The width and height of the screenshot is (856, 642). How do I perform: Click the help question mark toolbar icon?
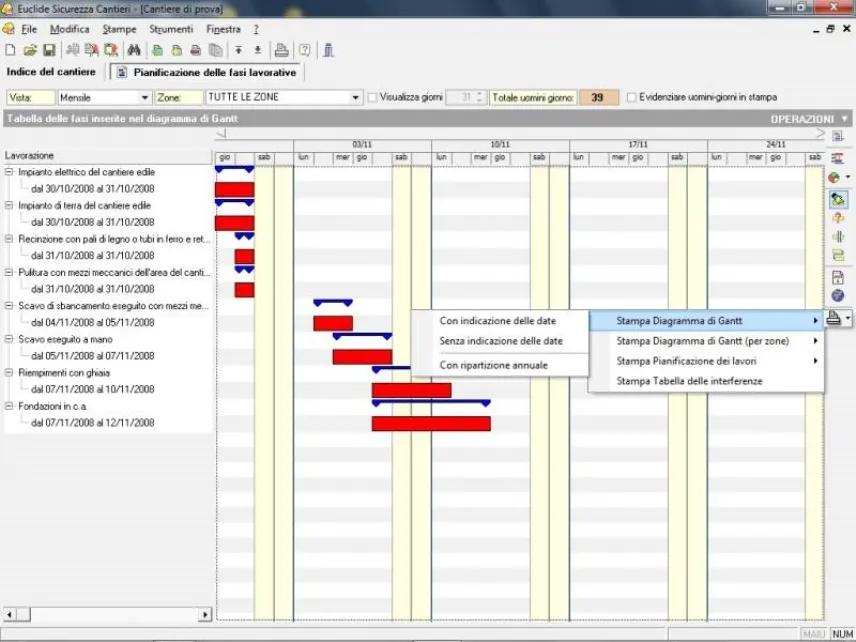coord(305,50)
